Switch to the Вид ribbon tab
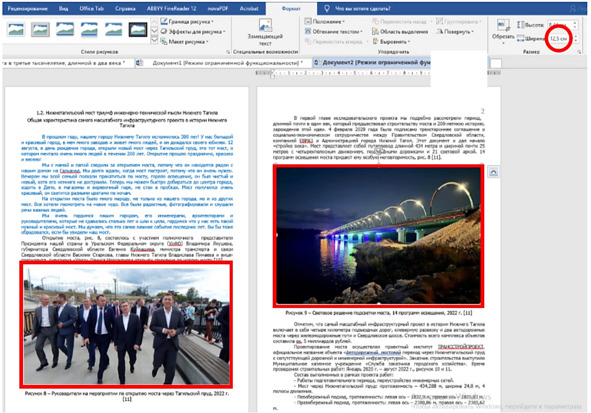Screen dimensions: 591x413 pos(63,8)
